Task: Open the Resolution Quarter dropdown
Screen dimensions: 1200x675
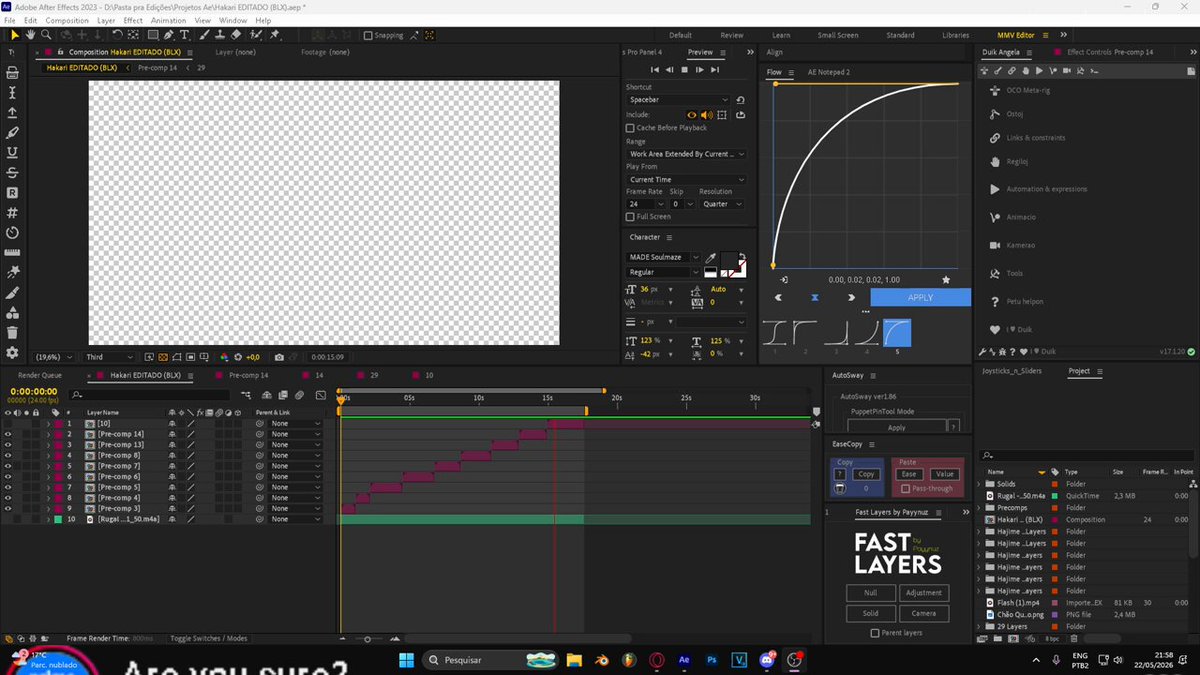Action: point(722,204)
